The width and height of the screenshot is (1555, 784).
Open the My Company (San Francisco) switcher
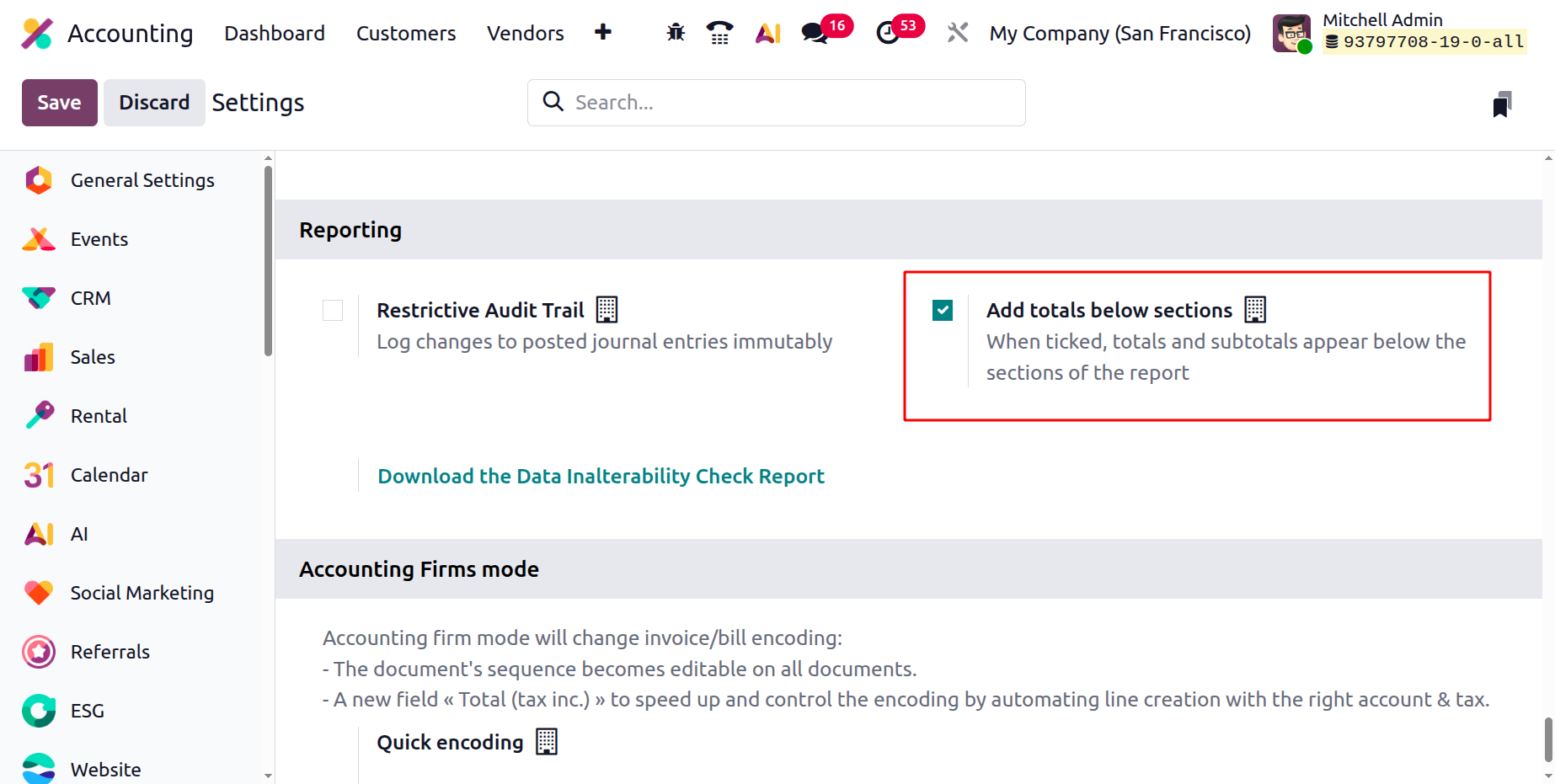[x=1119, y=34]
